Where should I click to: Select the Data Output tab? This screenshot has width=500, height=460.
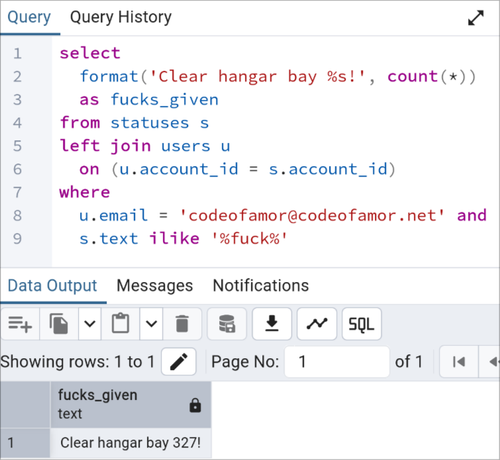(52, 286)
